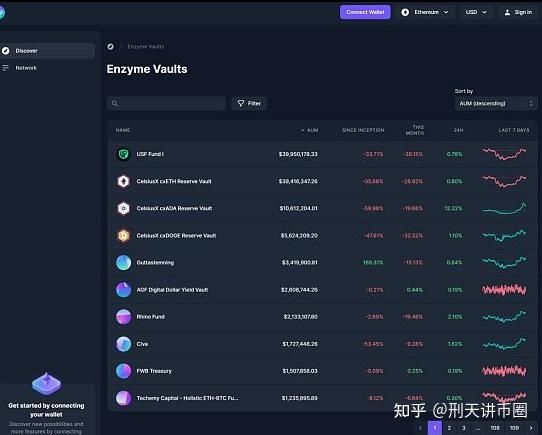Click the search magnifier icon

(x=115, y=103)
